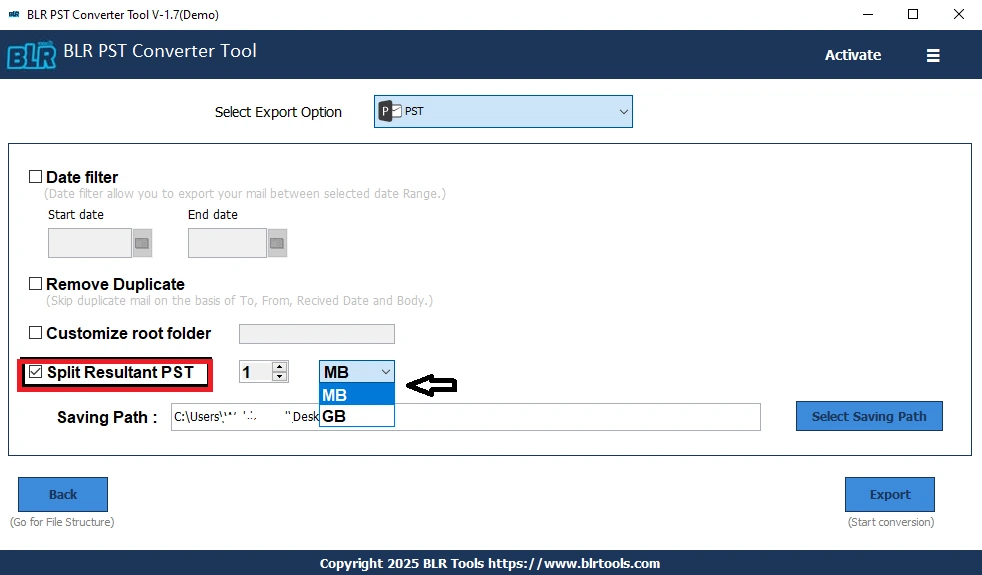The height and width of the screenshot is (575, 982).
Task: Increase split size with up arrow
Action: click(x=280, y=367)
